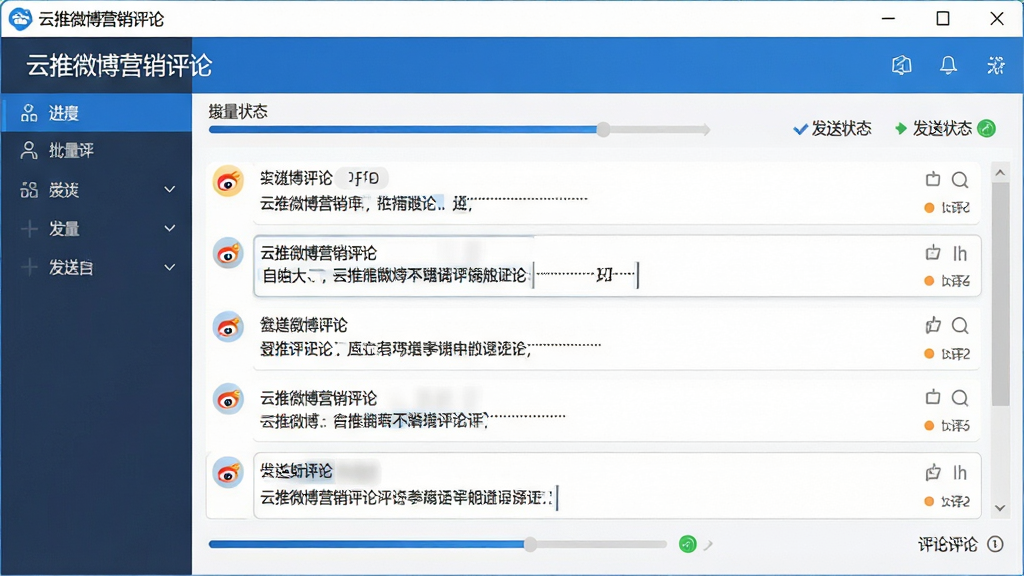The height and width of the screenshot is (576, 1024).
Task: Click Weibo avatar of second comment row
Action: point(228,253)
